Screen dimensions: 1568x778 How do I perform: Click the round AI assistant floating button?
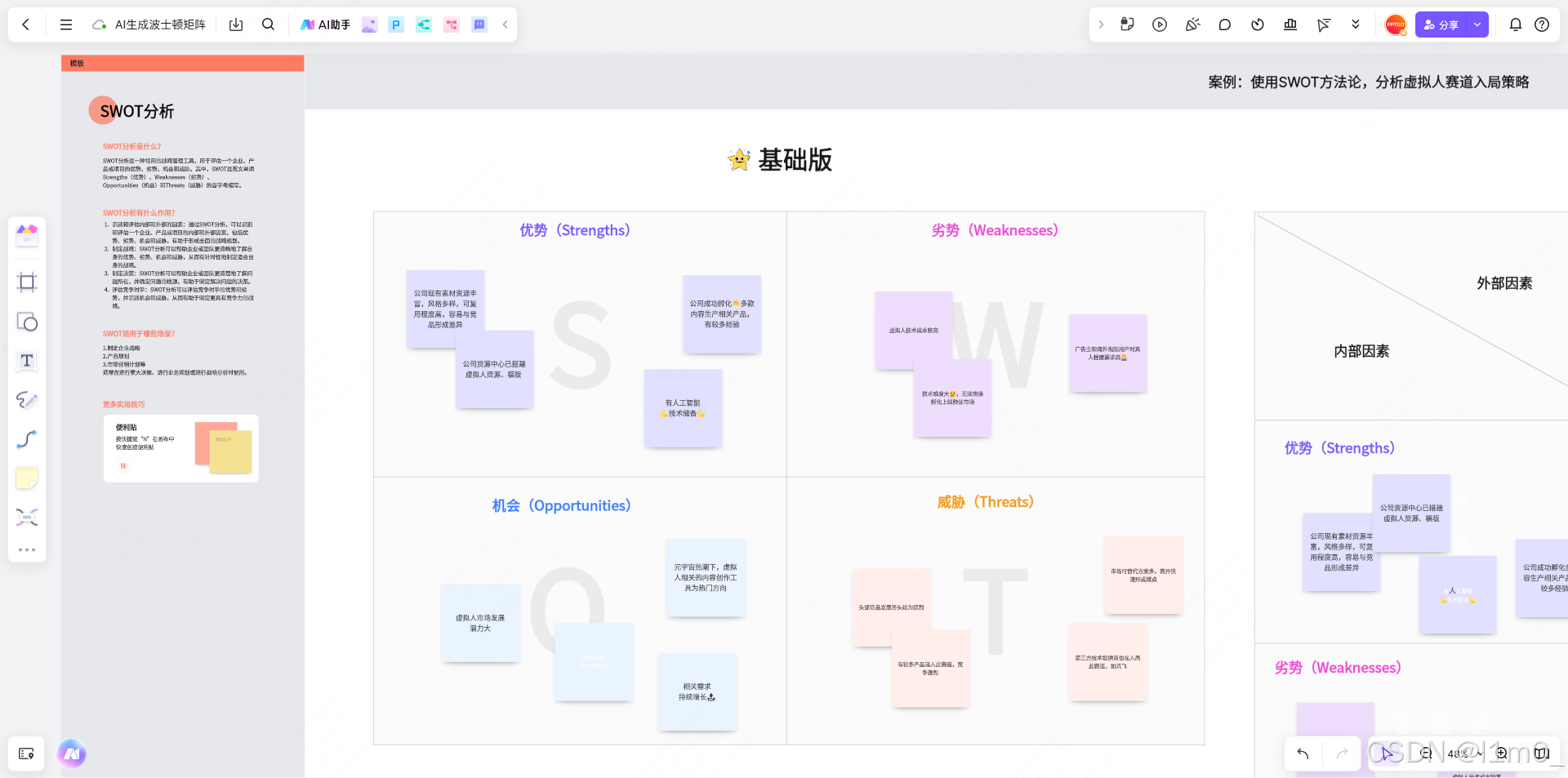coord(72,754)
